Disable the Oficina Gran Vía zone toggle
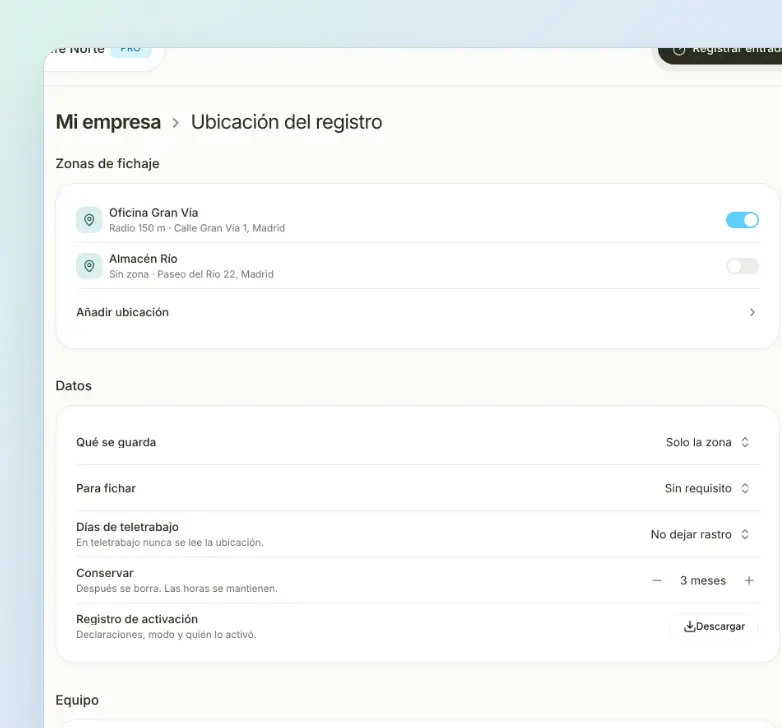 coord(742,220)
